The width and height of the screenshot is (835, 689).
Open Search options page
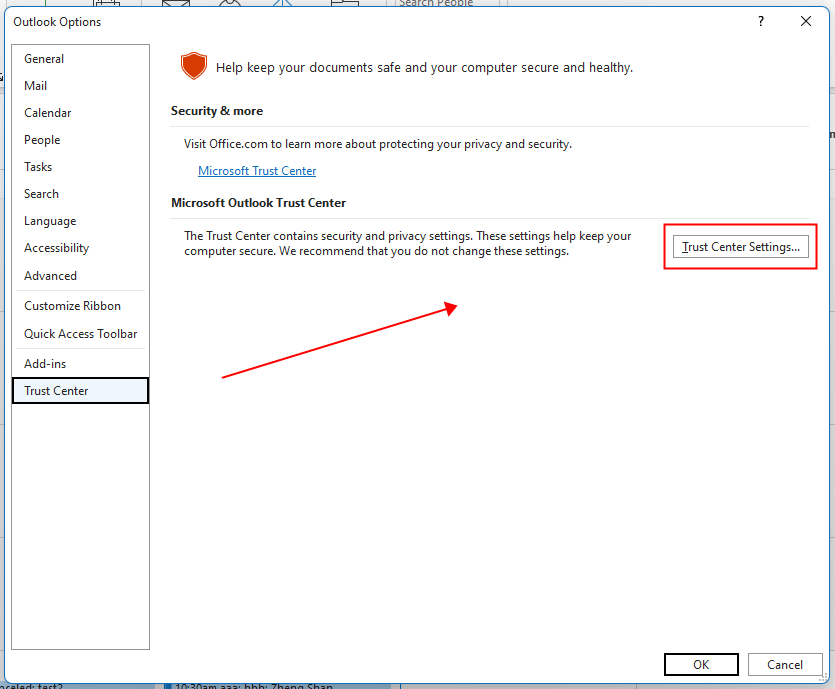pyautogui.click(x=41, y=194)
